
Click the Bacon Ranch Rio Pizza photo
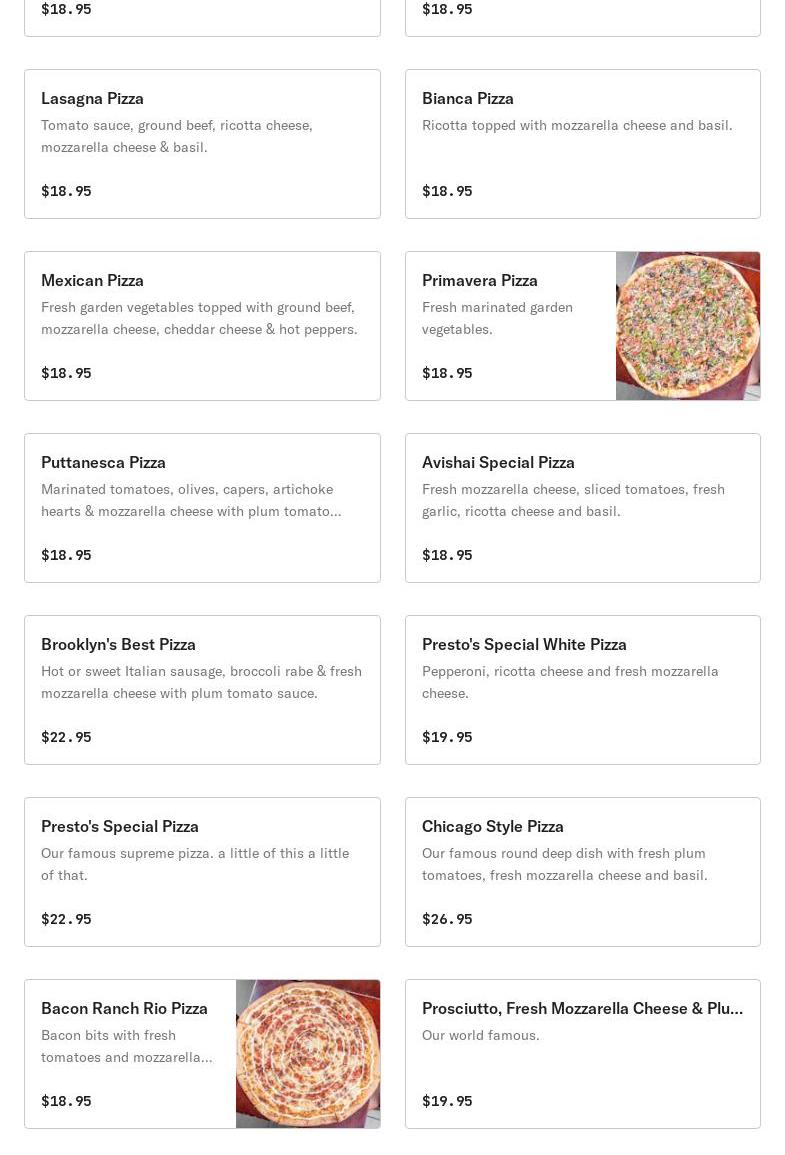(x=308, y=1053)
